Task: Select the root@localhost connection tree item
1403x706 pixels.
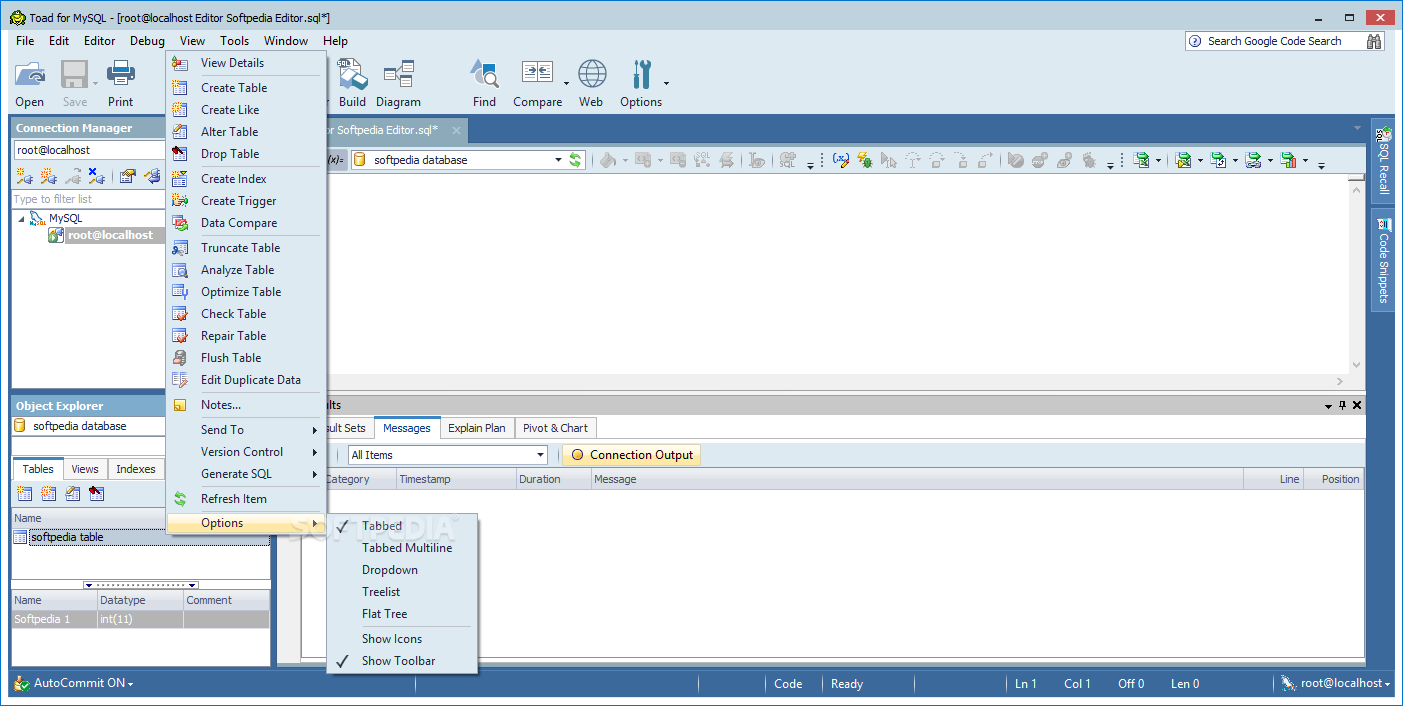Action: 110,235
